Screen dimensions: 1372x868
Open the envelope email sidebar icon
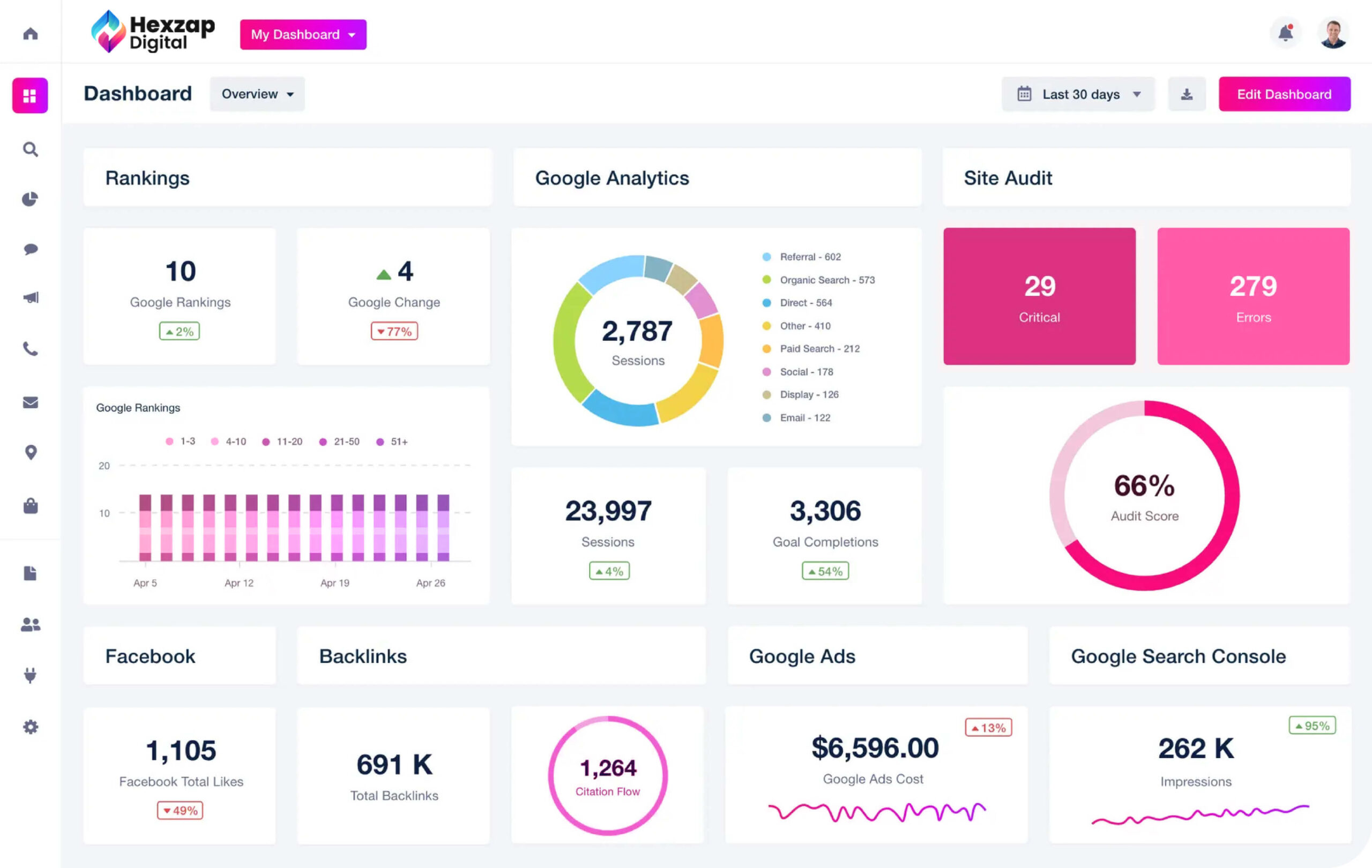pyautogui.click(x=30, y=403)
